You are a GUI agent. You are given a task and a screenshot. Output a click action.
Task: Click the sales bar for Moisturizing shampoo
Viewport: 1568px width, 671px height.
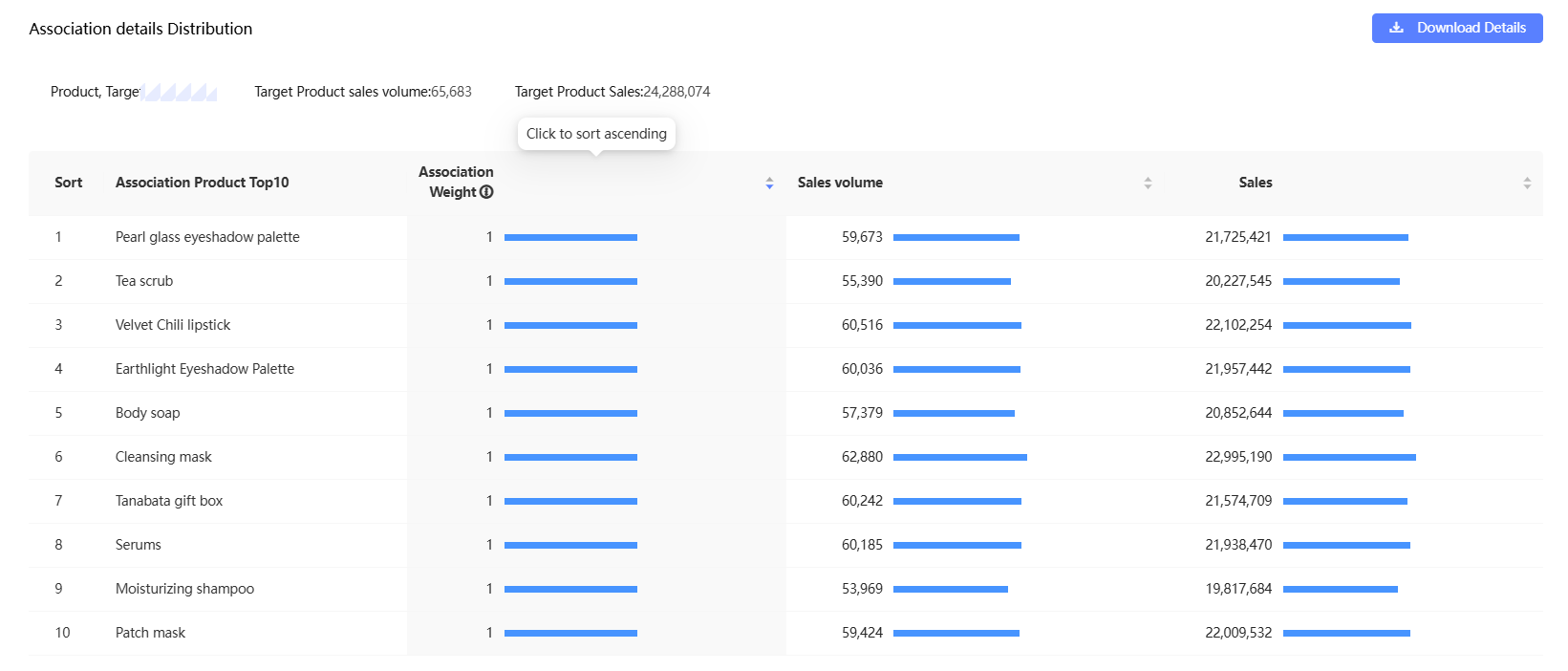point(1341,589)
